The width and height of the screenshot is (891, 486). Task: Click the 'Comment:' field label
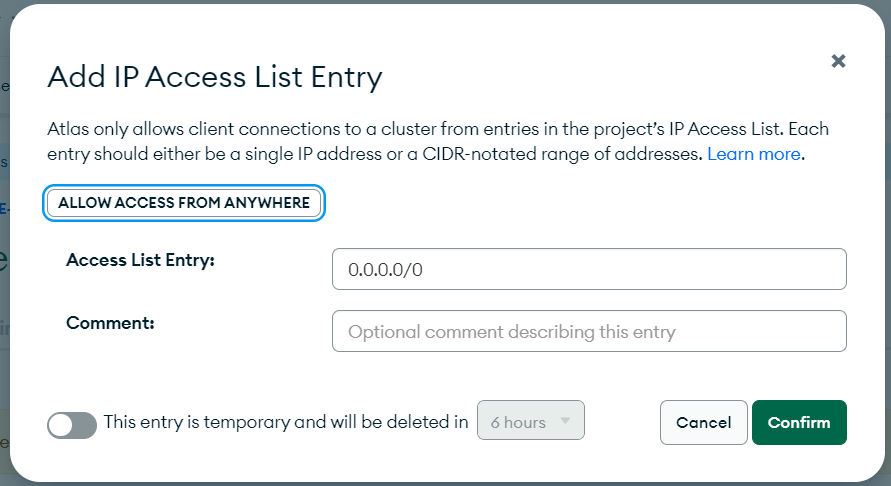coord(110,323)
